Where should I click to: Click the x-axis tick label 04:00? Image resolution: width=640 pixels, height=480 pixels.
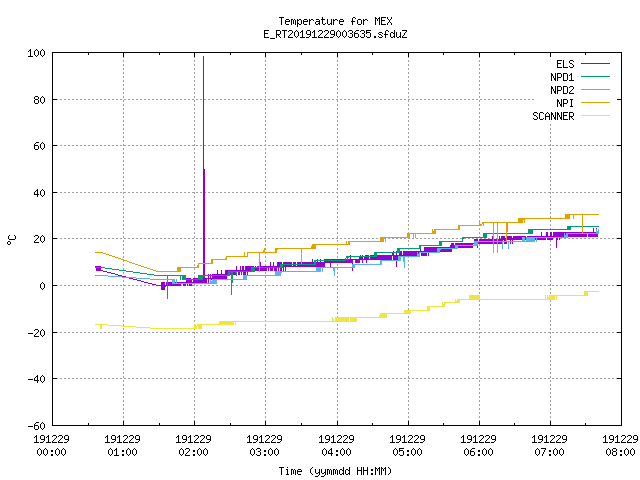tap(336, 452)
